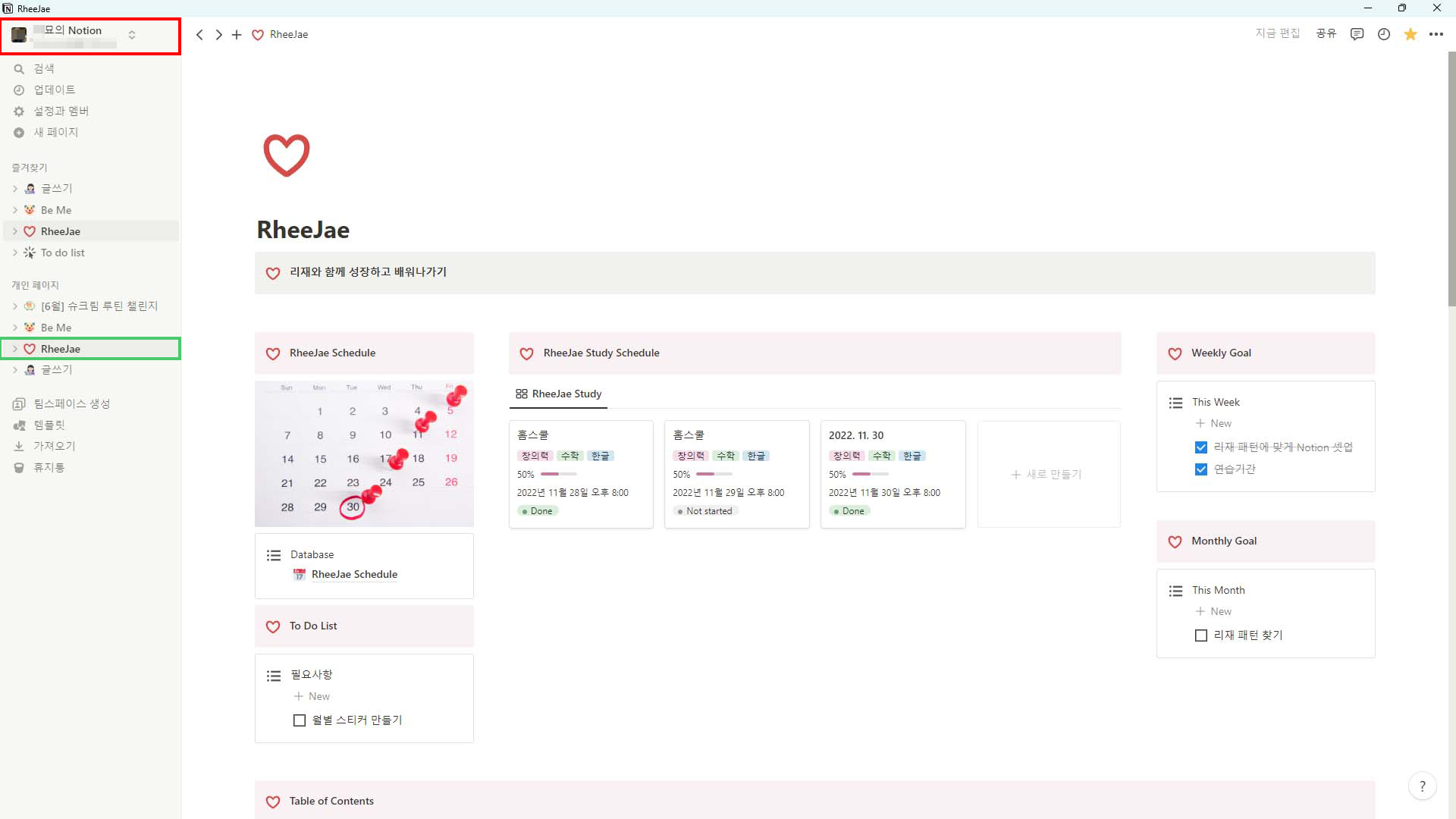
Task: Uncheck the 연습기간 checkbox
Action: click(1200, 469)
